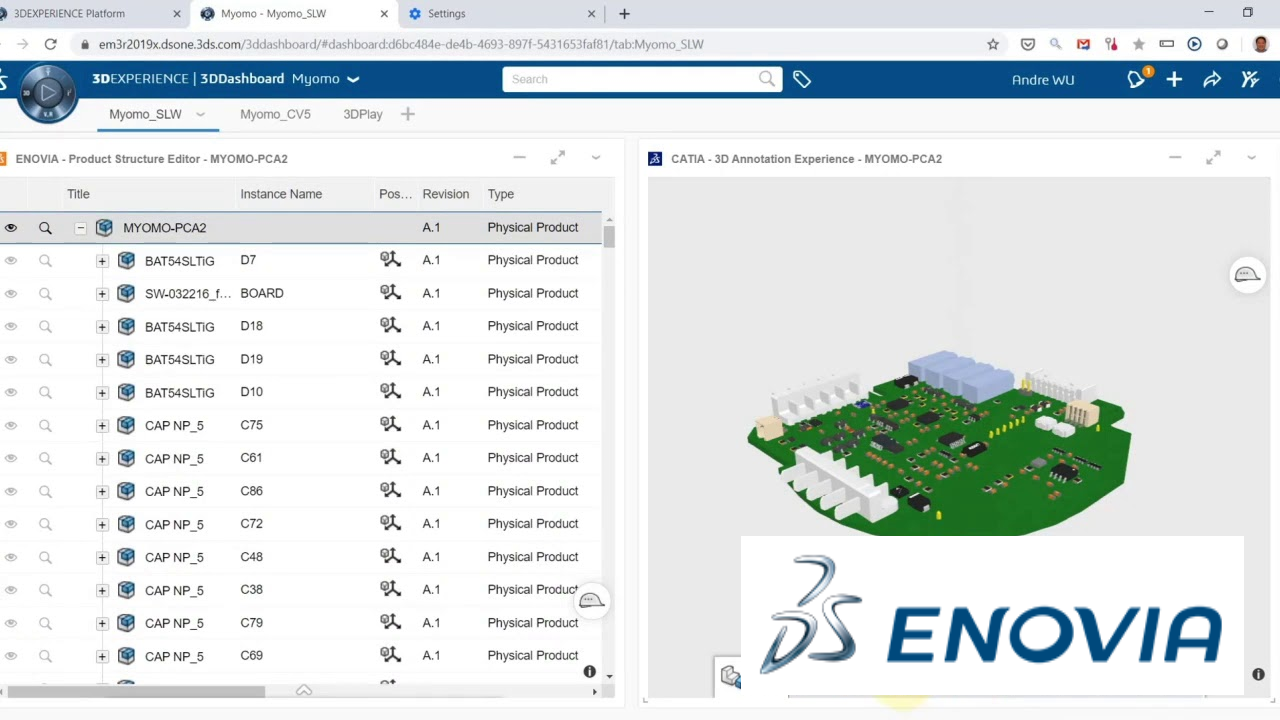Expand the CAP NP_5 C69 node
Viewport: 1280px width, 720px height.
click(102, 657)
